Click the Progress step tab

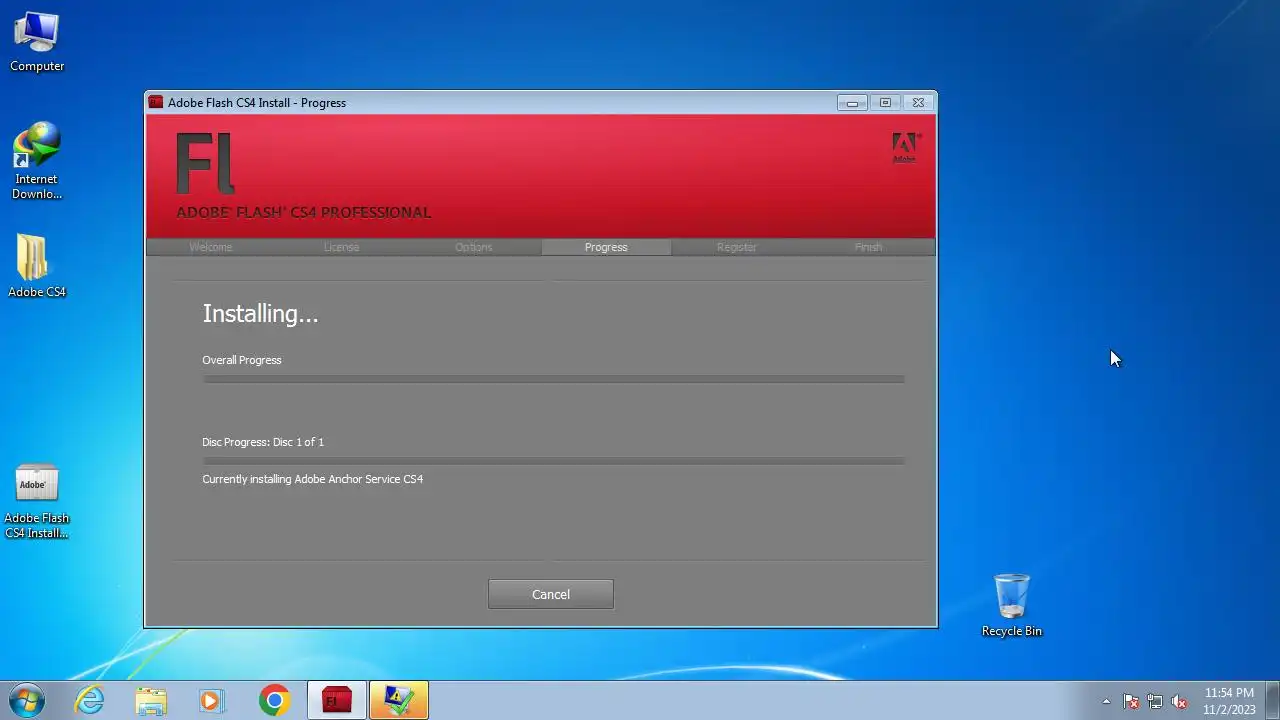(x=606, y=247)
